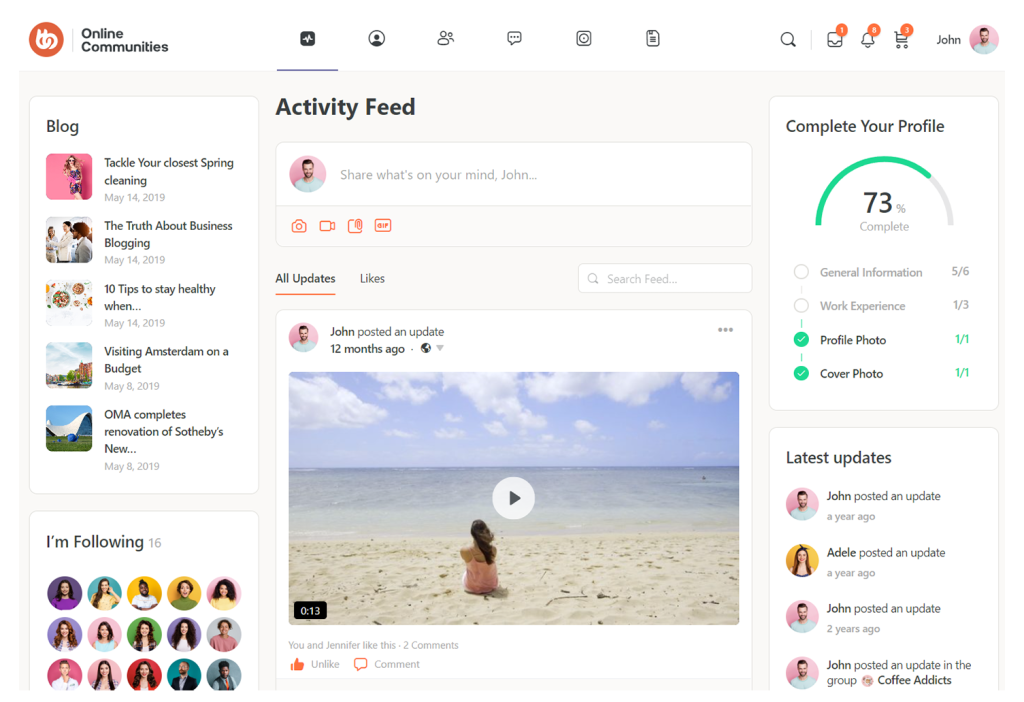
Task: Click the General Information status circle
Action: point(801,272)
